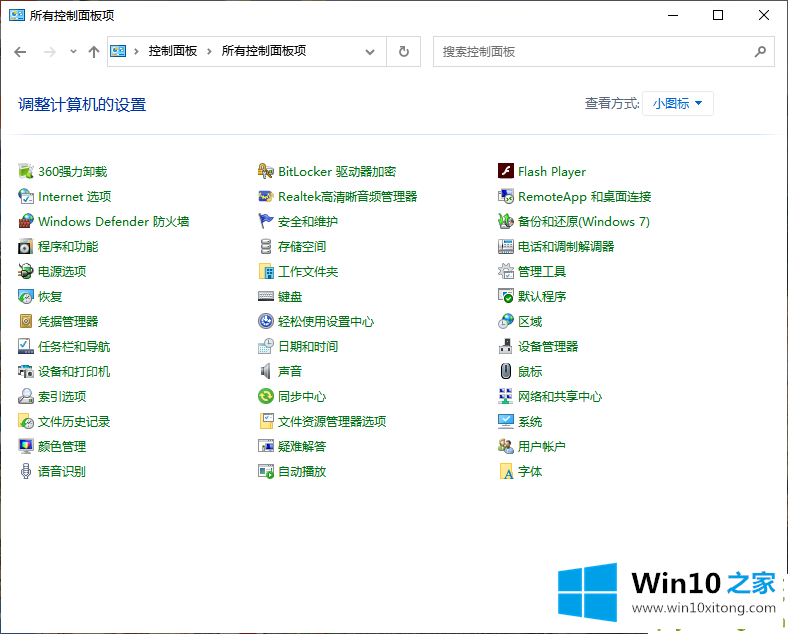Open the Internet 选项 icon
Viewport: 788px width, 634px height.
pyautogui.click(x=26, y=196)
